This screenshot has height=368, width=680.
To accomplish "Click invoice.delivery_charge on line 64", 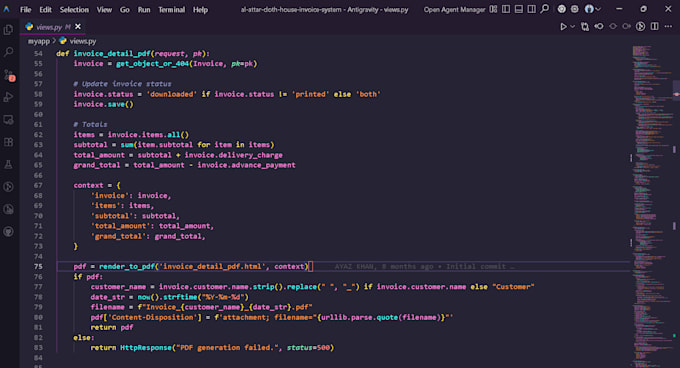I will 234,155.
